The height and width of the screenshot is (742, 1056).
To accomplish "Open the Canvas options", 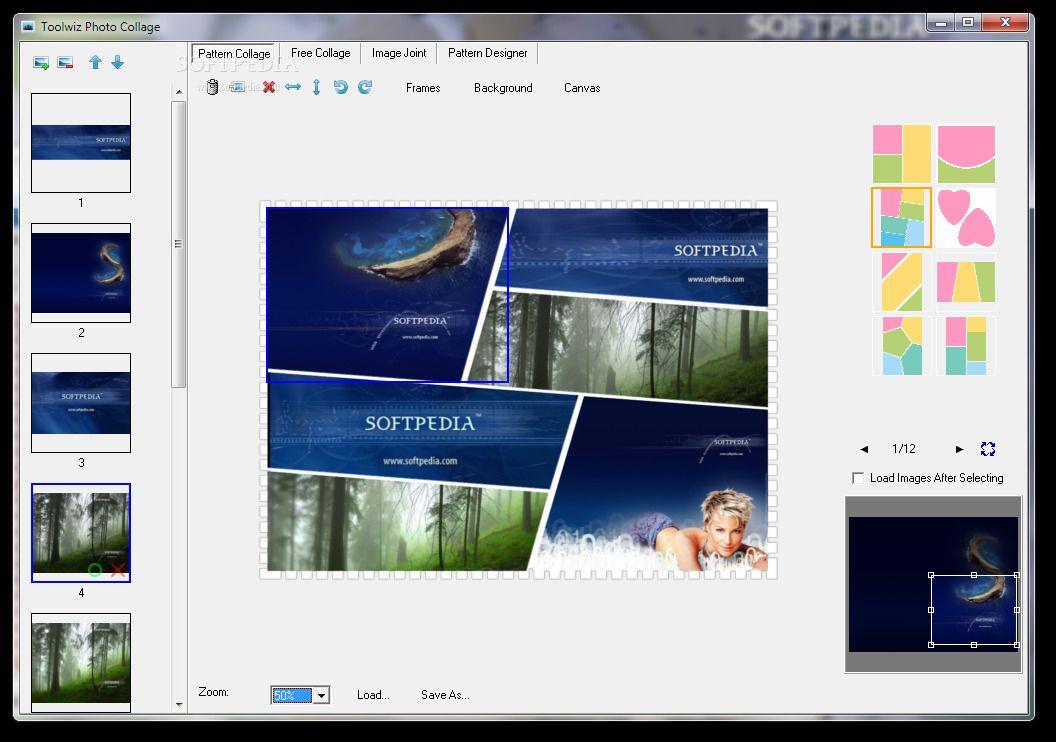I will tap(582, 88).
